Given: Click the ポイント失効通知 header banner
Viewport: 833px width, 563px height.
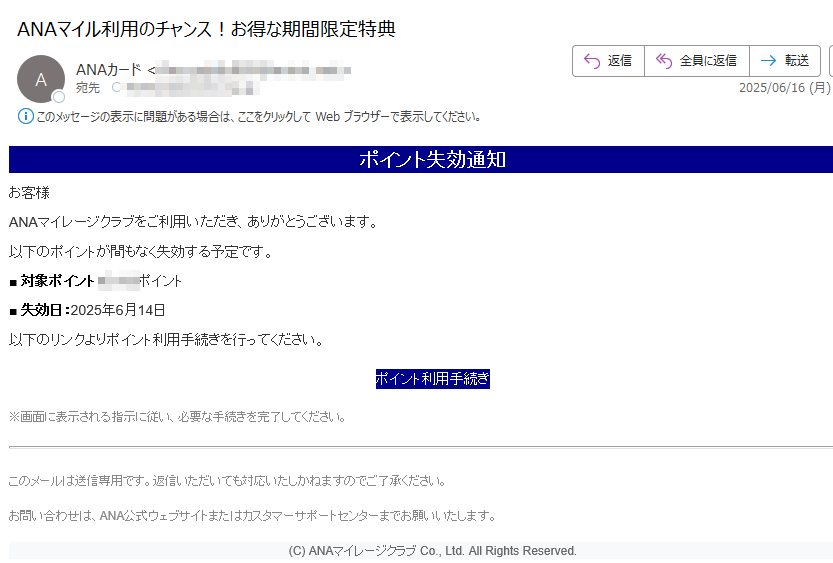Looking at the screenshot, I should (x=421, y=159).
